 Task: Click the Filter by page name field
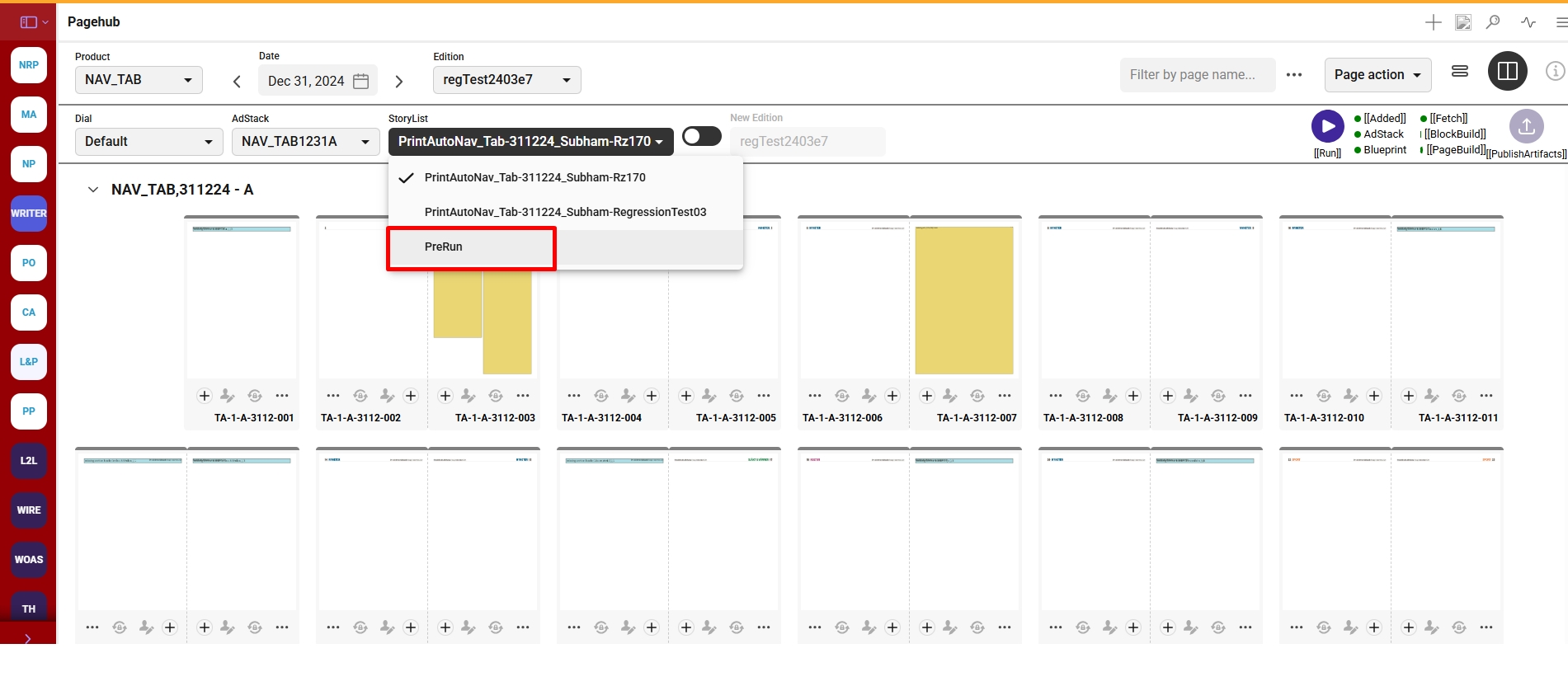[1197, 75]
